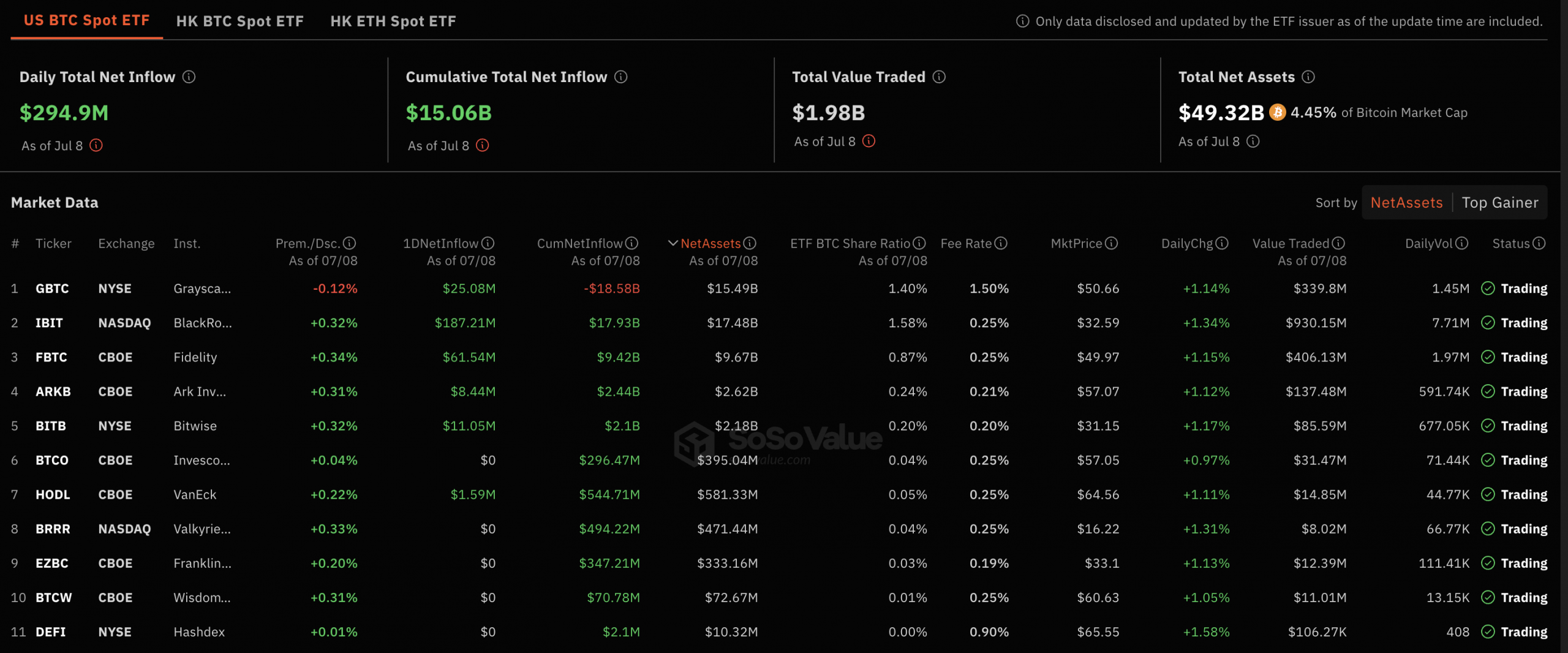Viewport: 1568px width, 653px height.
Task: Click DEFI trading status check icon
Action: click(1488, 631)
